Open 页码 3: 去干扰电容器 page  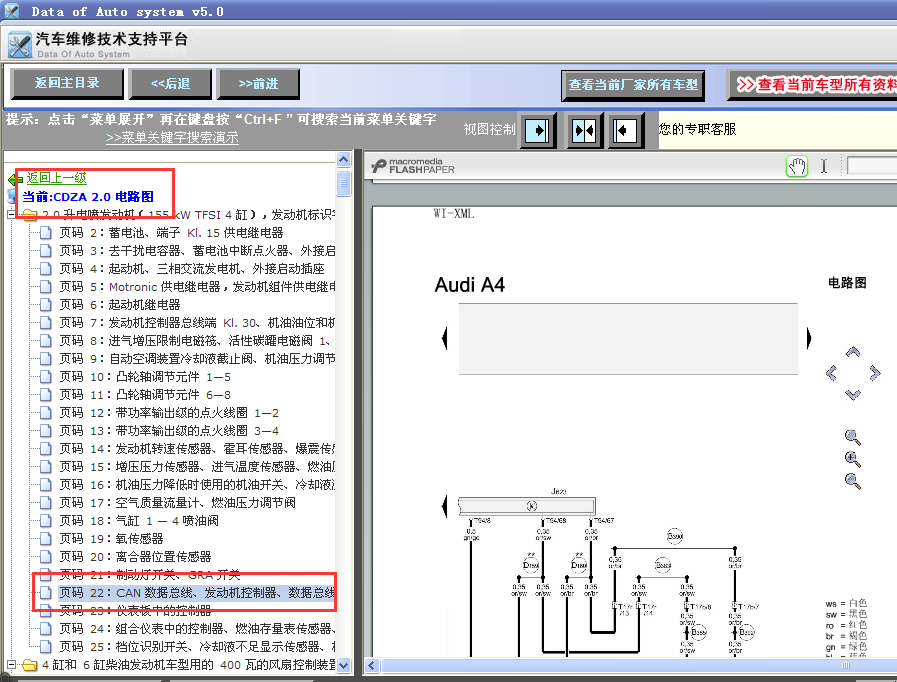197,251
